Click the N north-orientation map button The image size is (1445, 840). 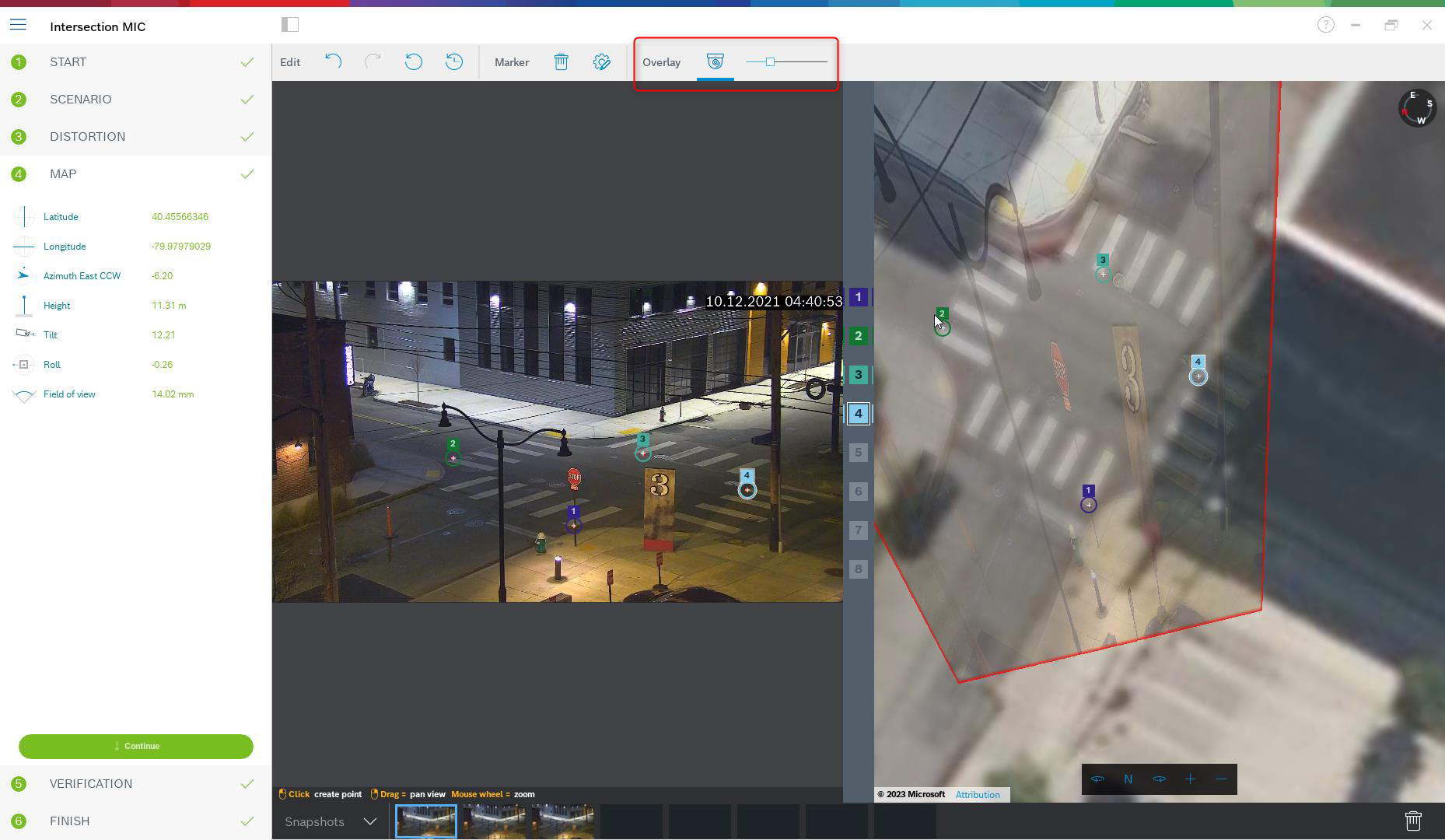click(x=1128, y=779)
